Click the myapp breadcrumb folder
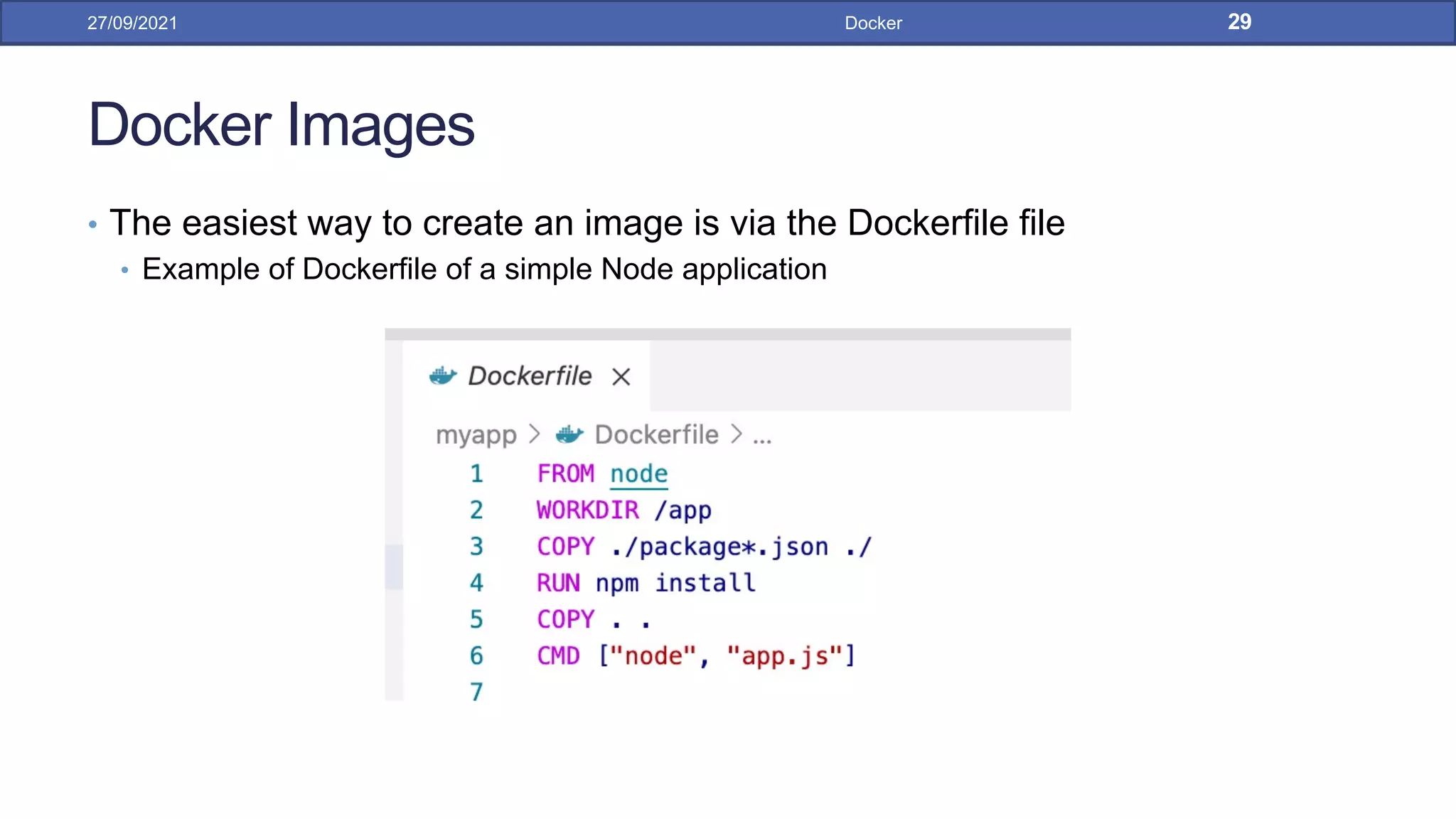This screenshot has height=819, width=1456. pyautogui.click(x=476, y=434)
